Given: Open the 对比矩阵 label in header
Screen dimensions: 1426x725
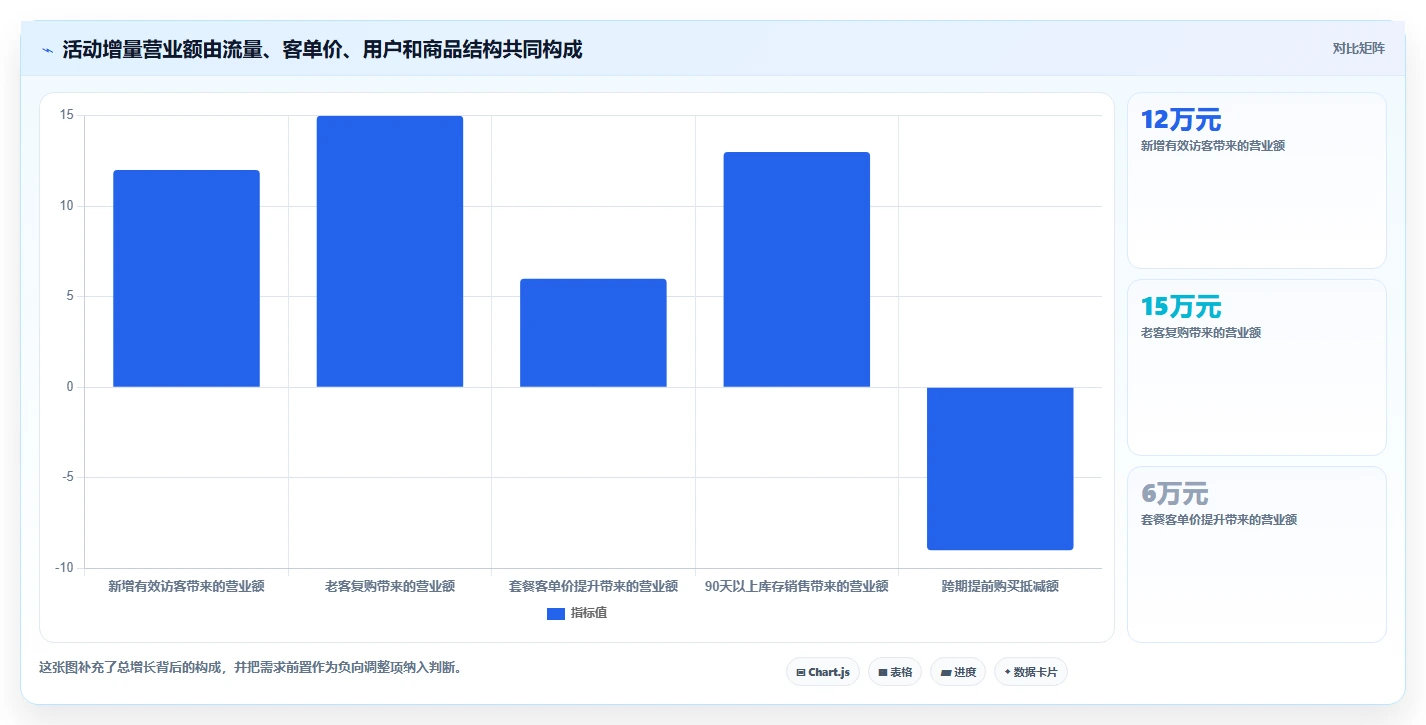Looking at the screenshot, I should pyautogui.click(x=1358, y=48).
